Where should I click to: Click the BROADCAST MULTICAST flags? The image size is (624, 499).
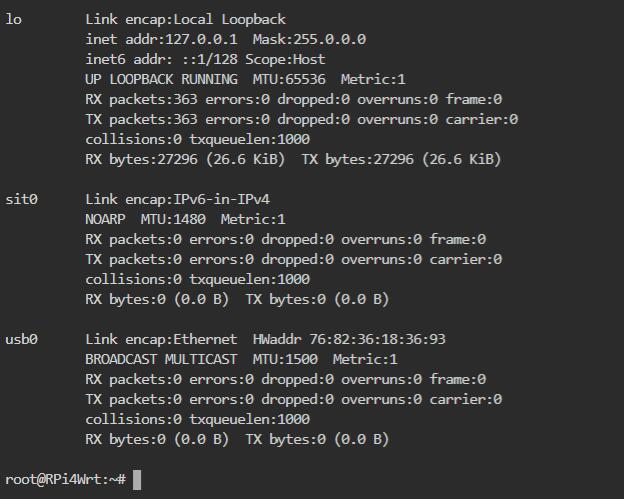pyautogui.click(x=161, y=359)
